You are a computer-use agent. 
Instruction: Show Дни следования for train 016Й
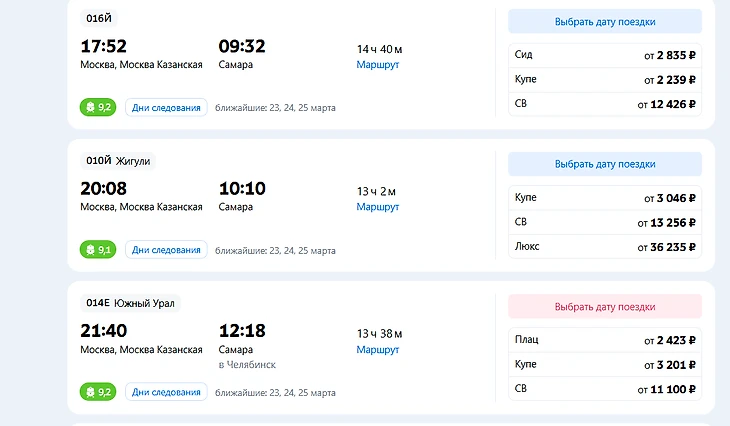coord(166,107)
